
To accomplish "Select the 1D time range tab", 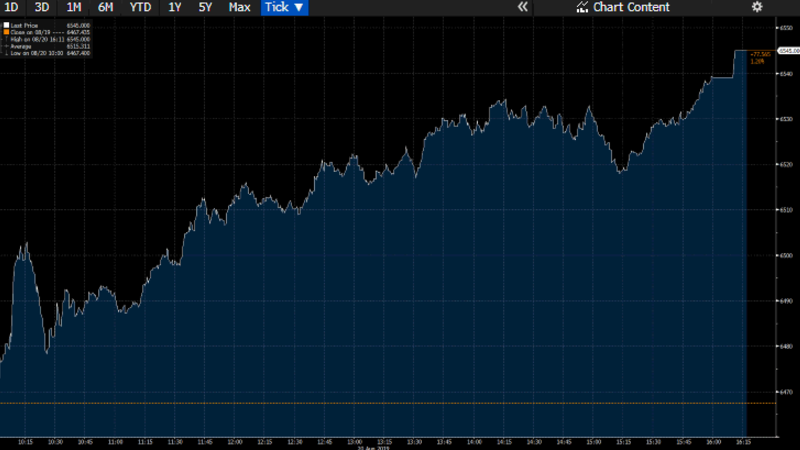I will pyautogui.click(x=11, y=7).
